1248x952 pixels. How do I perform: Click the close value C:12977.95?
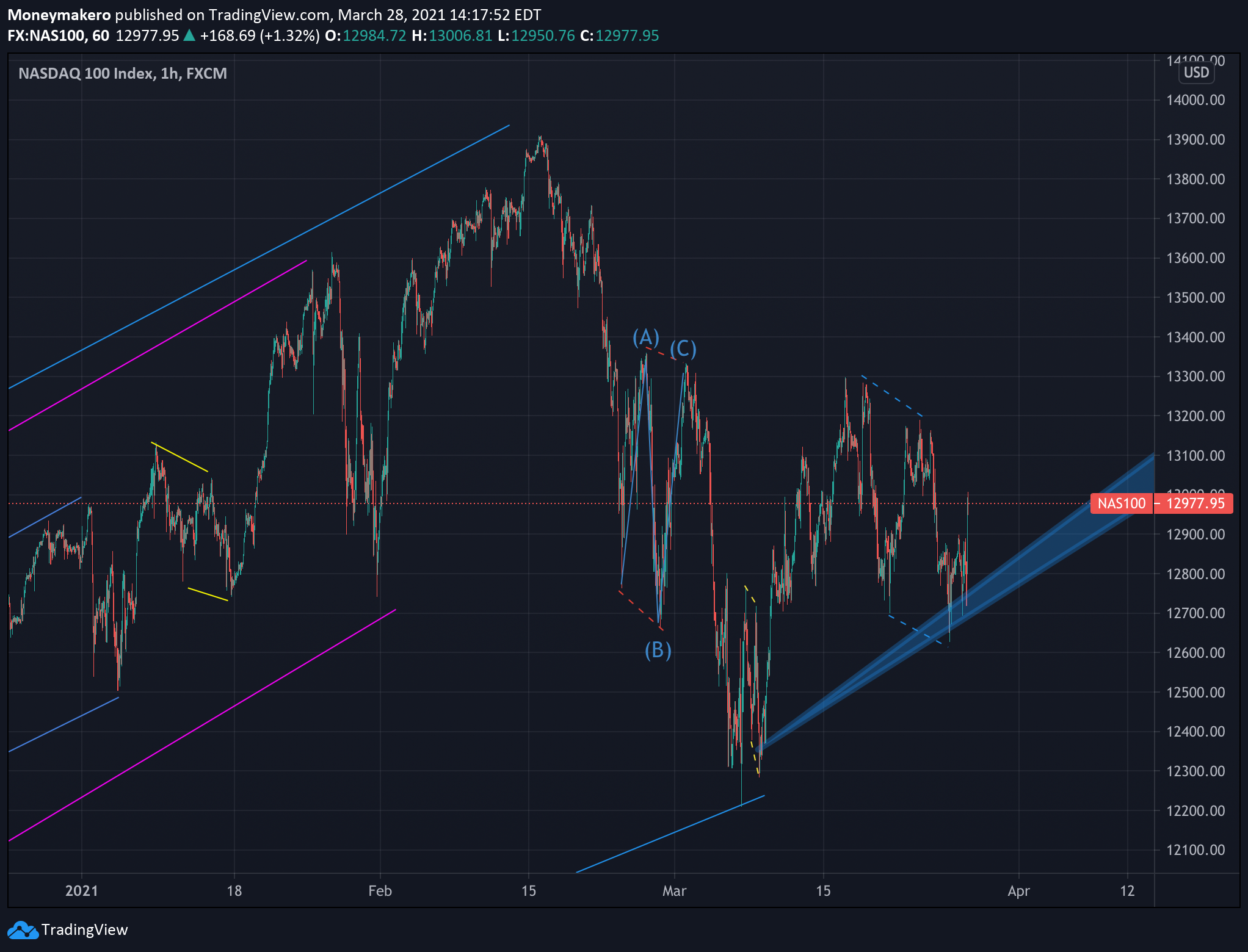619,35
